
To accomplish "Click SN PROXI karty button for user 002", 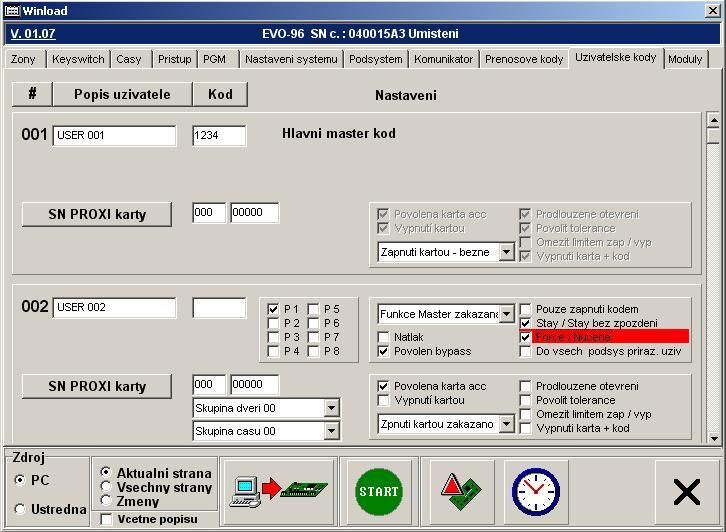I will coord(97,386).
